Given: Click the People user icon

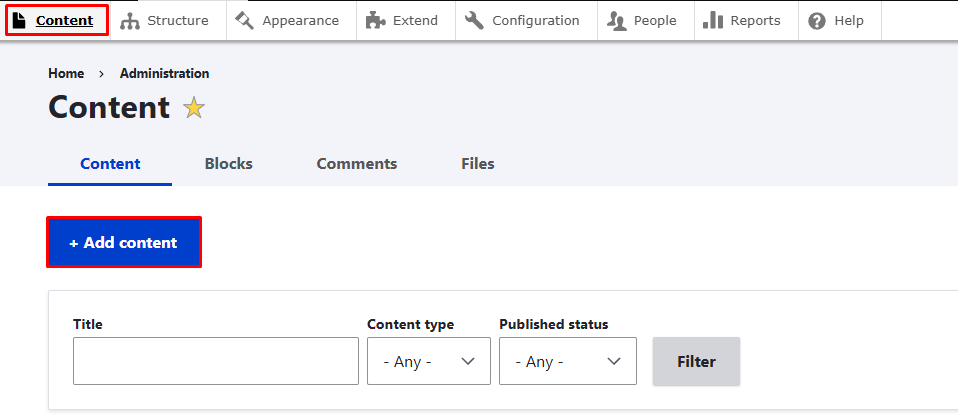Looking at the screenshot, I should click(x=616, y=21).
